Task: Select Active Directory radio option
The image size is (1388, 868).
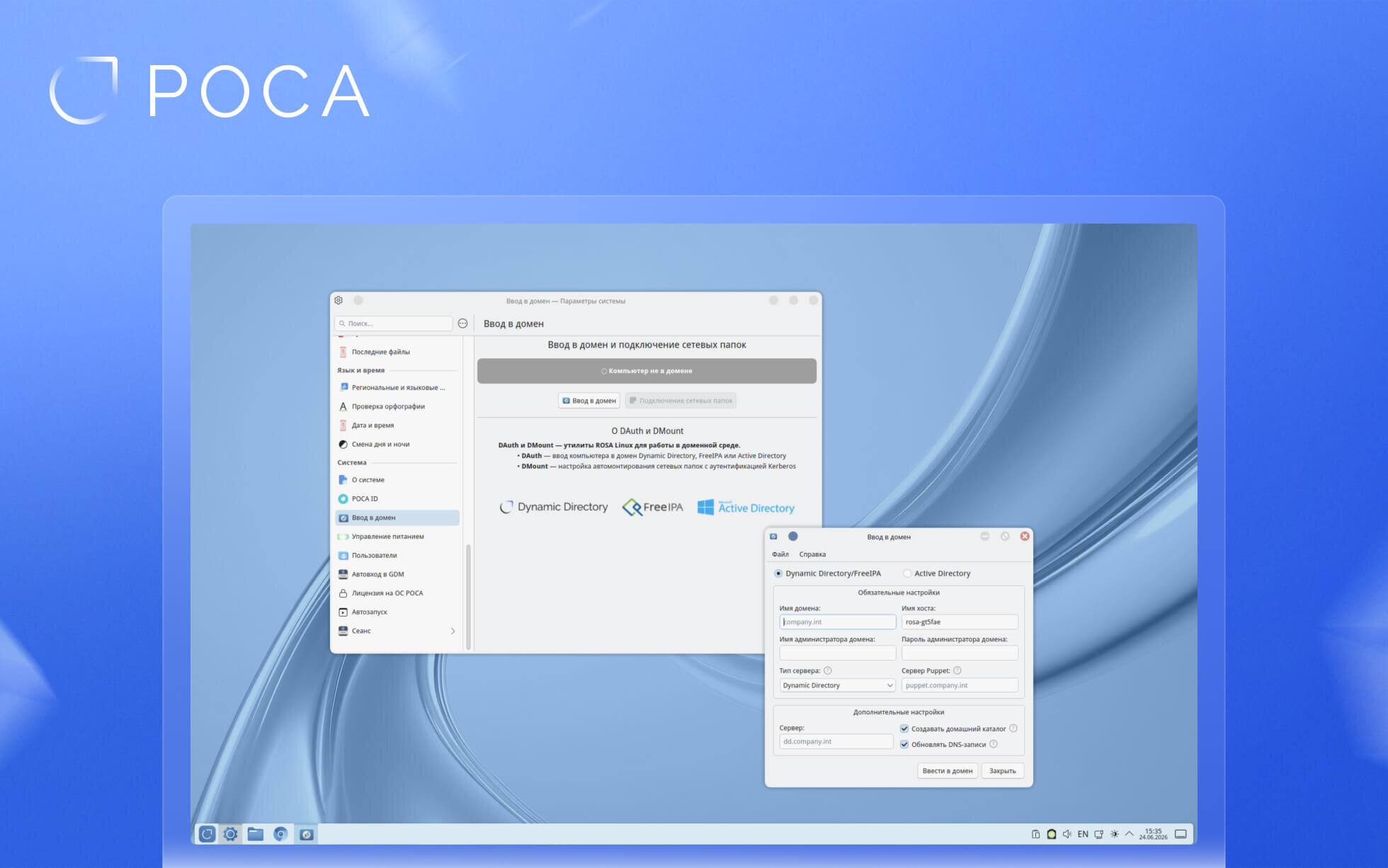Action: coord(907,573)
